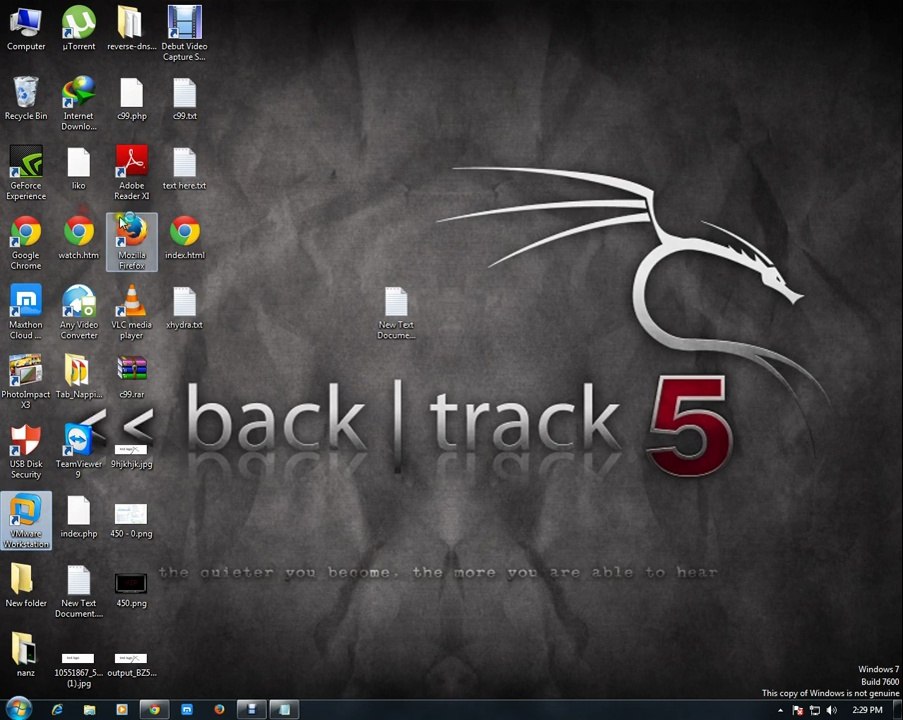
Task: Switch to last running taskbar window
Action: [x=284, y=710]
